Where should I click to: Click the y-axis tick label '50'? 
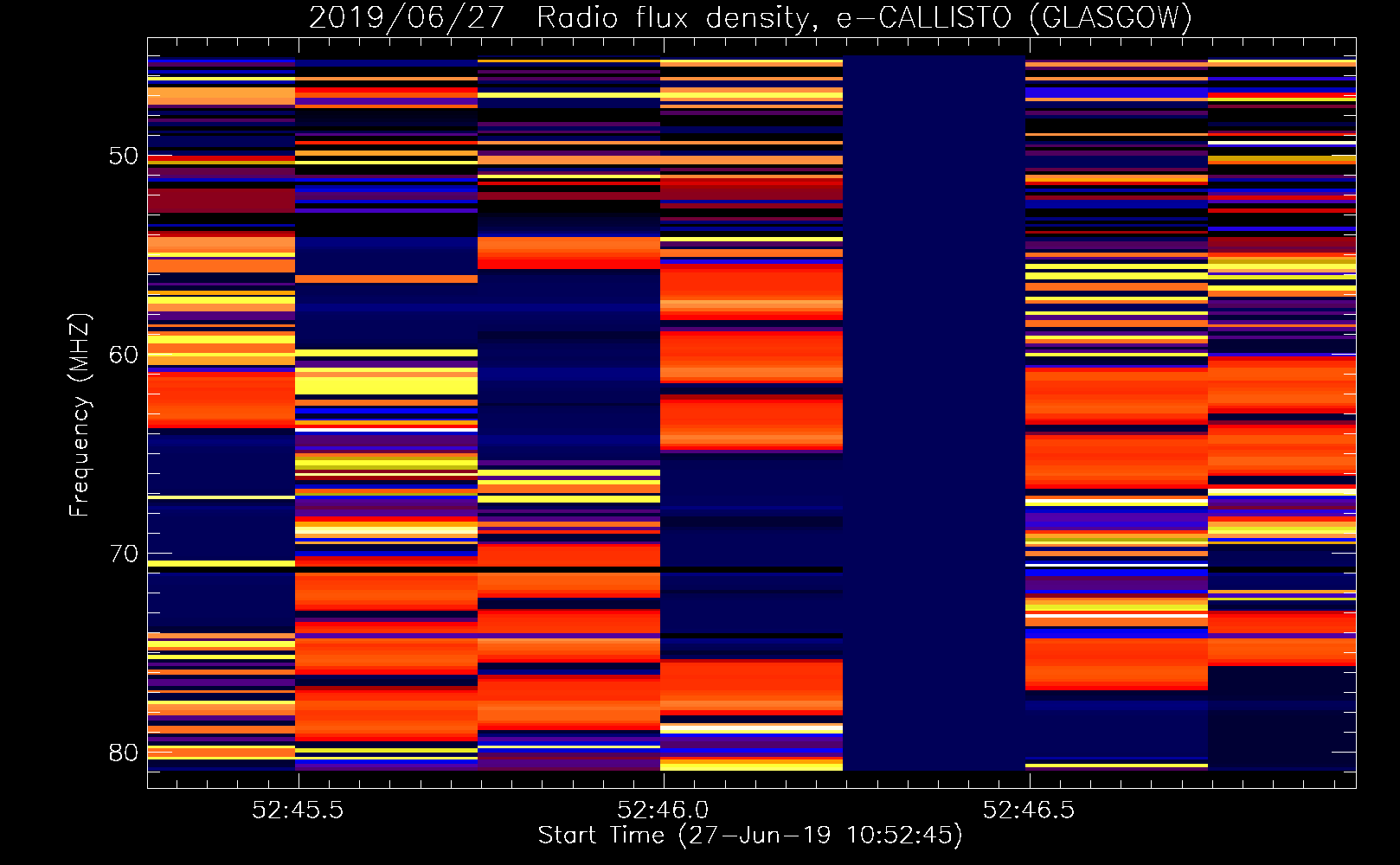123,156
